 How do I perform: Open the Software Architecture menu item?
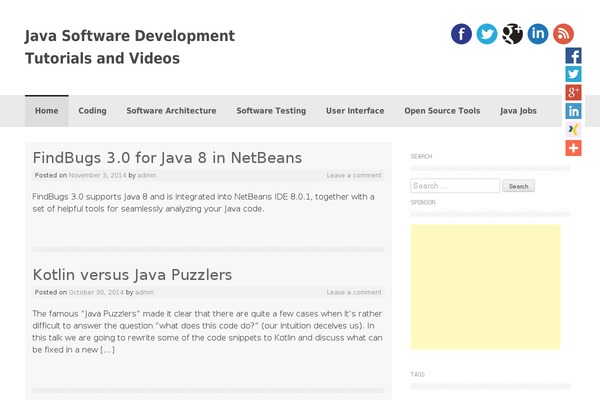coord(171,111)
